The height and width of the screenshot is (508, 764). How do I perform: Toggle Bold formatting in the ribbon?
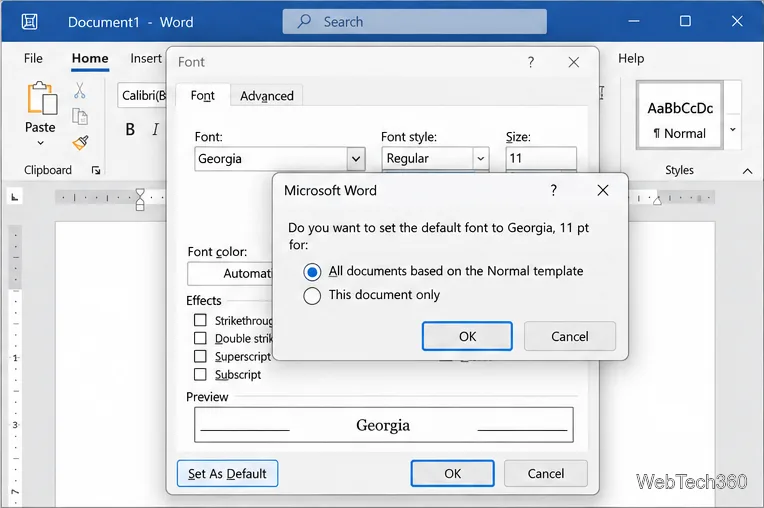130,130
